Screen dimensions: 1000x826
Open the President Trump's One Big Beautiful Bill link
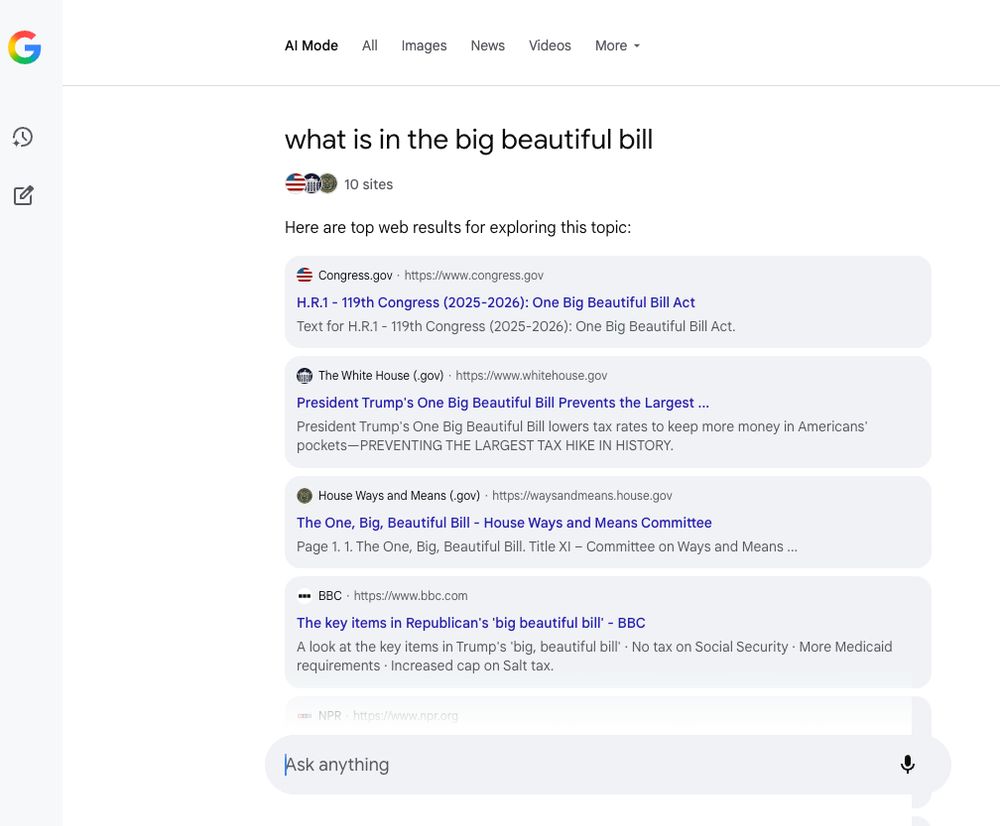coord(502,403)
